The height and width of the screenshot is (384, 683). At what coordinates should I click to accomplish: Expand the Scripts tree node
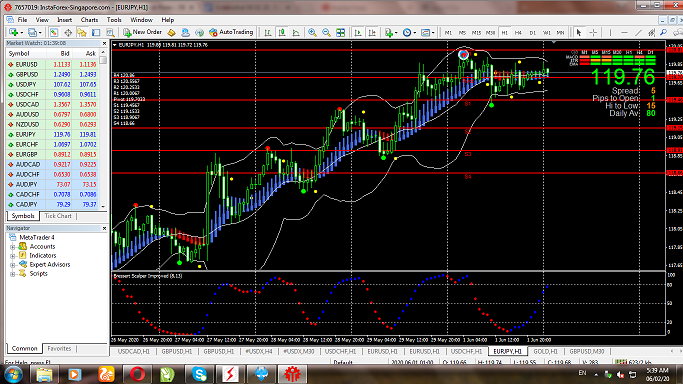(12, 274)
